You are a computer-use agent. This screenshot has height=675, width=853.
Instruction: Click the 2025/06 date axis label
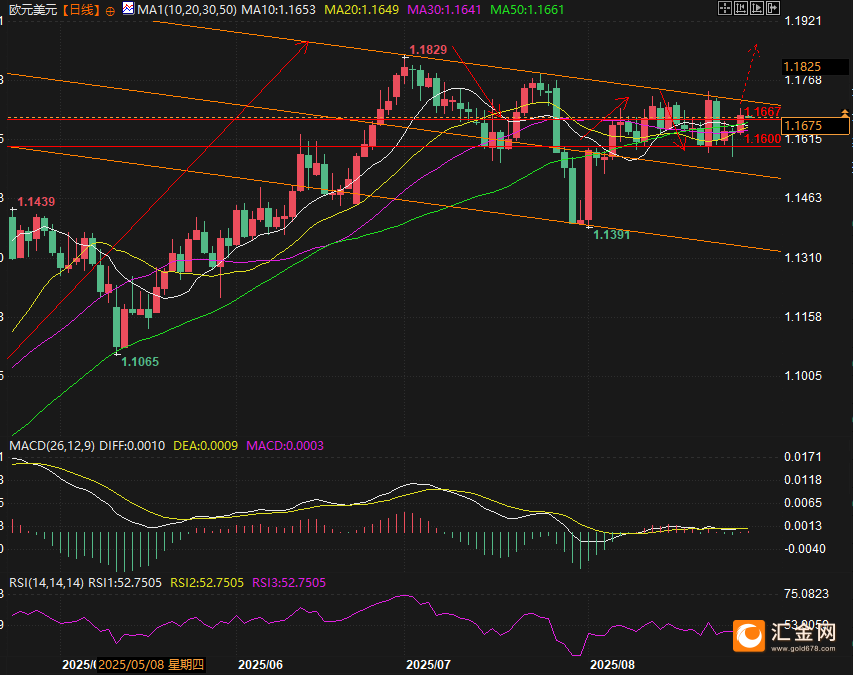tap(261, 665)
